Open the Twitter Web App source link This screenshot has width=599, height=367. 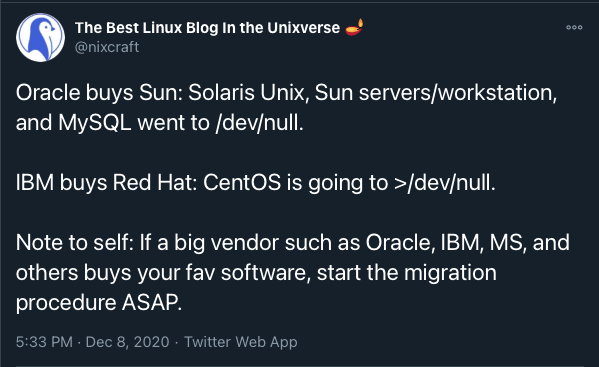241,341
